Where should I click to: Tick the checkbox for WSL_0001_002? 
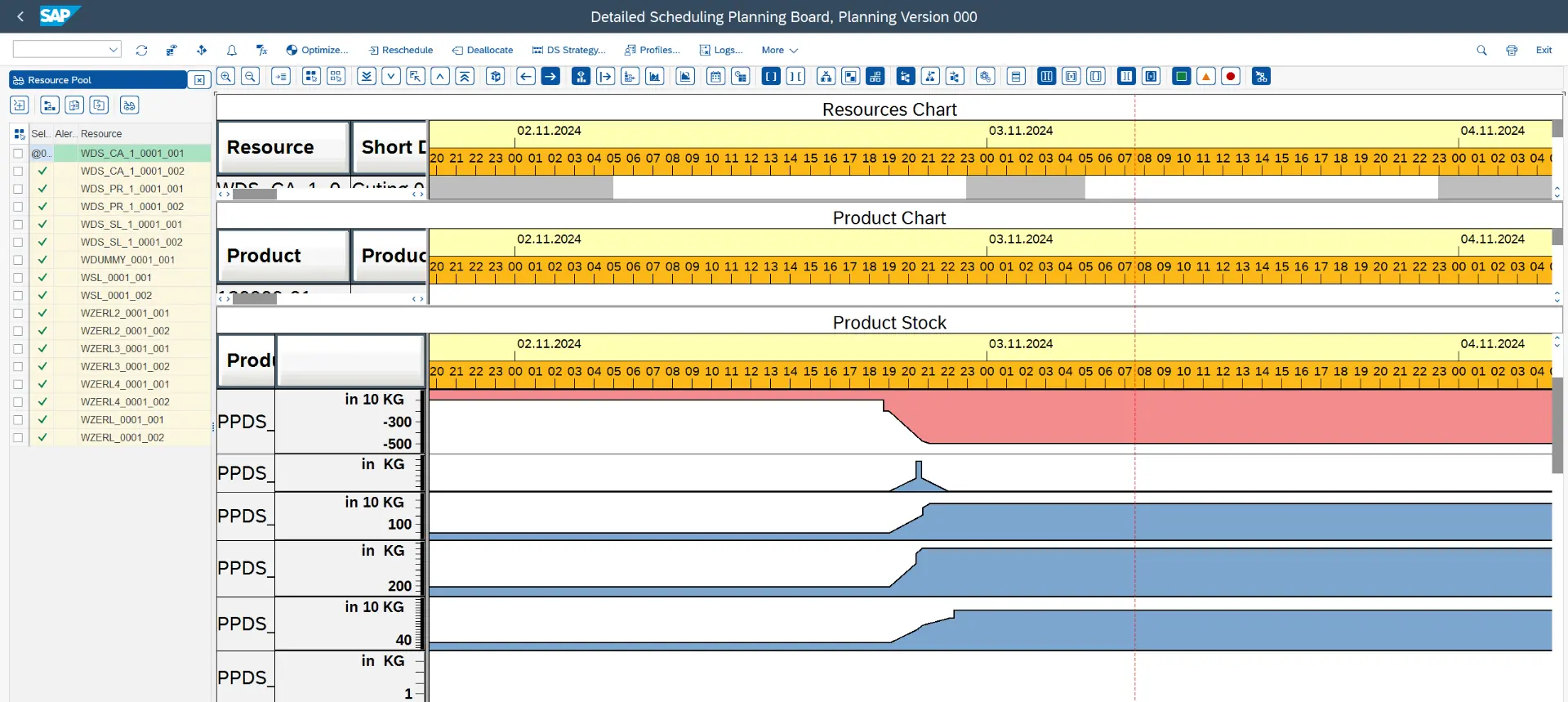click(18, 295)
